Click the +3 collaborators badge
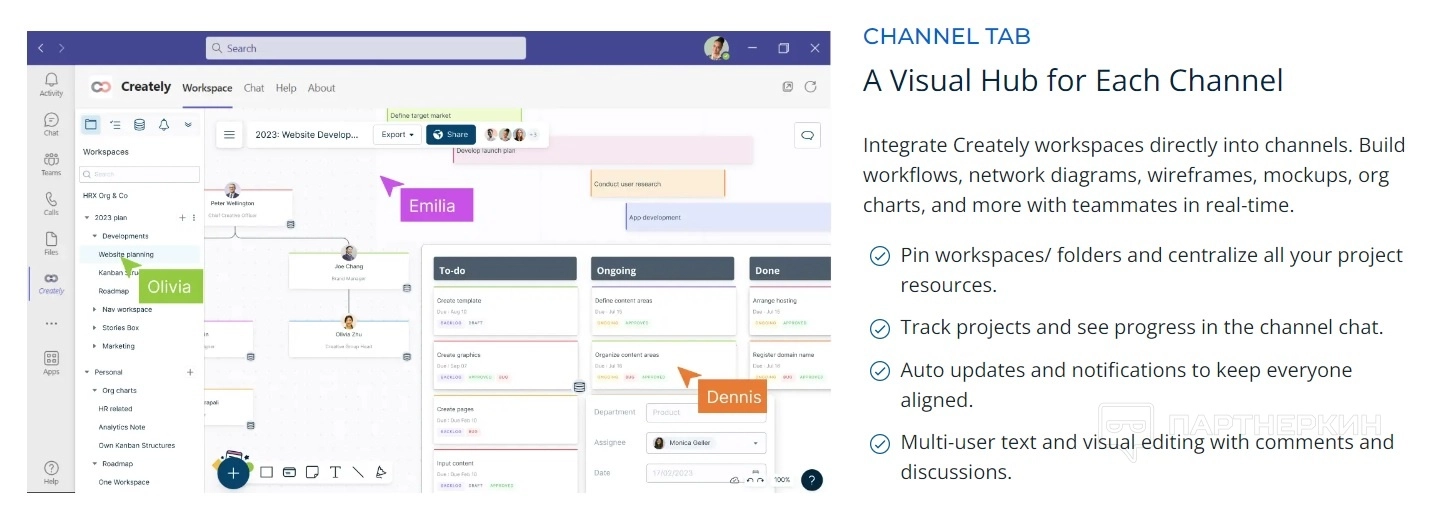The width and height of the screenshot is (1433, 515). [x=533, y=134]
